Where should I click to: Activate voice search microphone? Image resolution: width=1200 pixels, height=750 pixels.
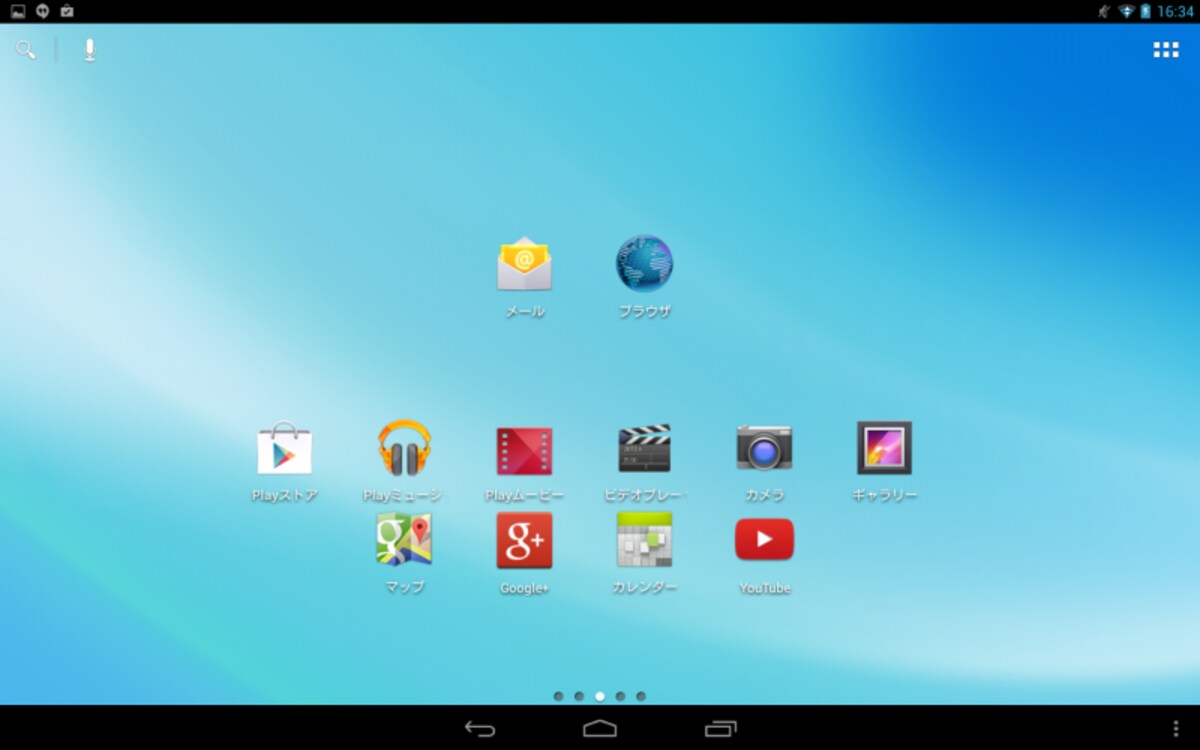tap(89, 50)
